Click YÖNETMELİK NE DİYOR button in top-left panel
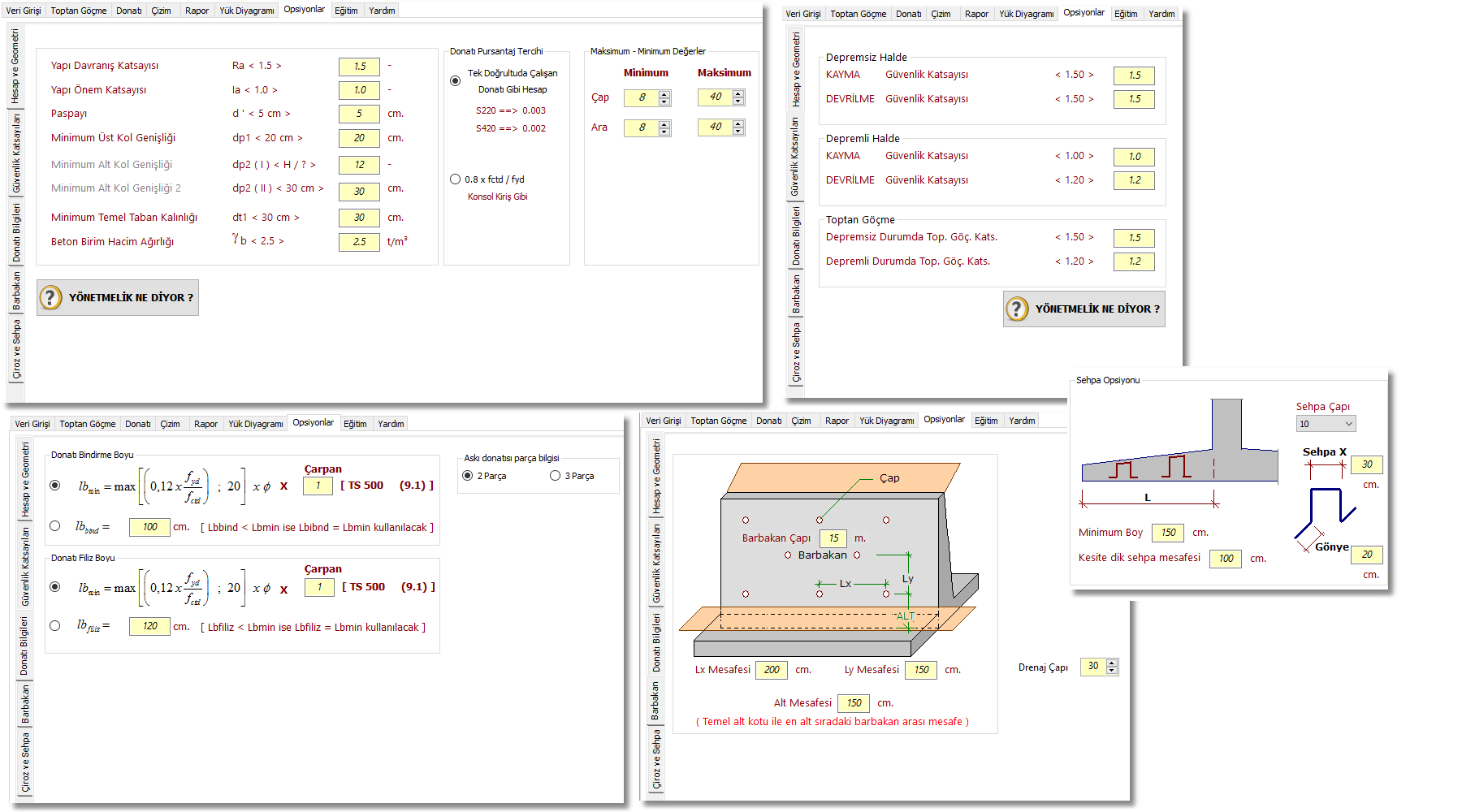 [118, 297]
